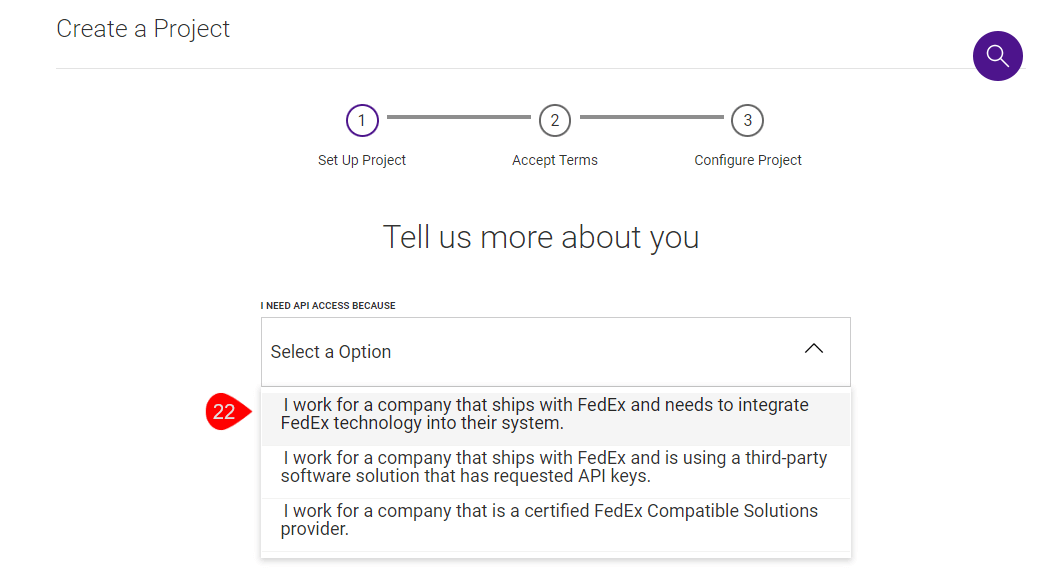
Task: Click the 'Create a Project' page heading
Action: 143,29
